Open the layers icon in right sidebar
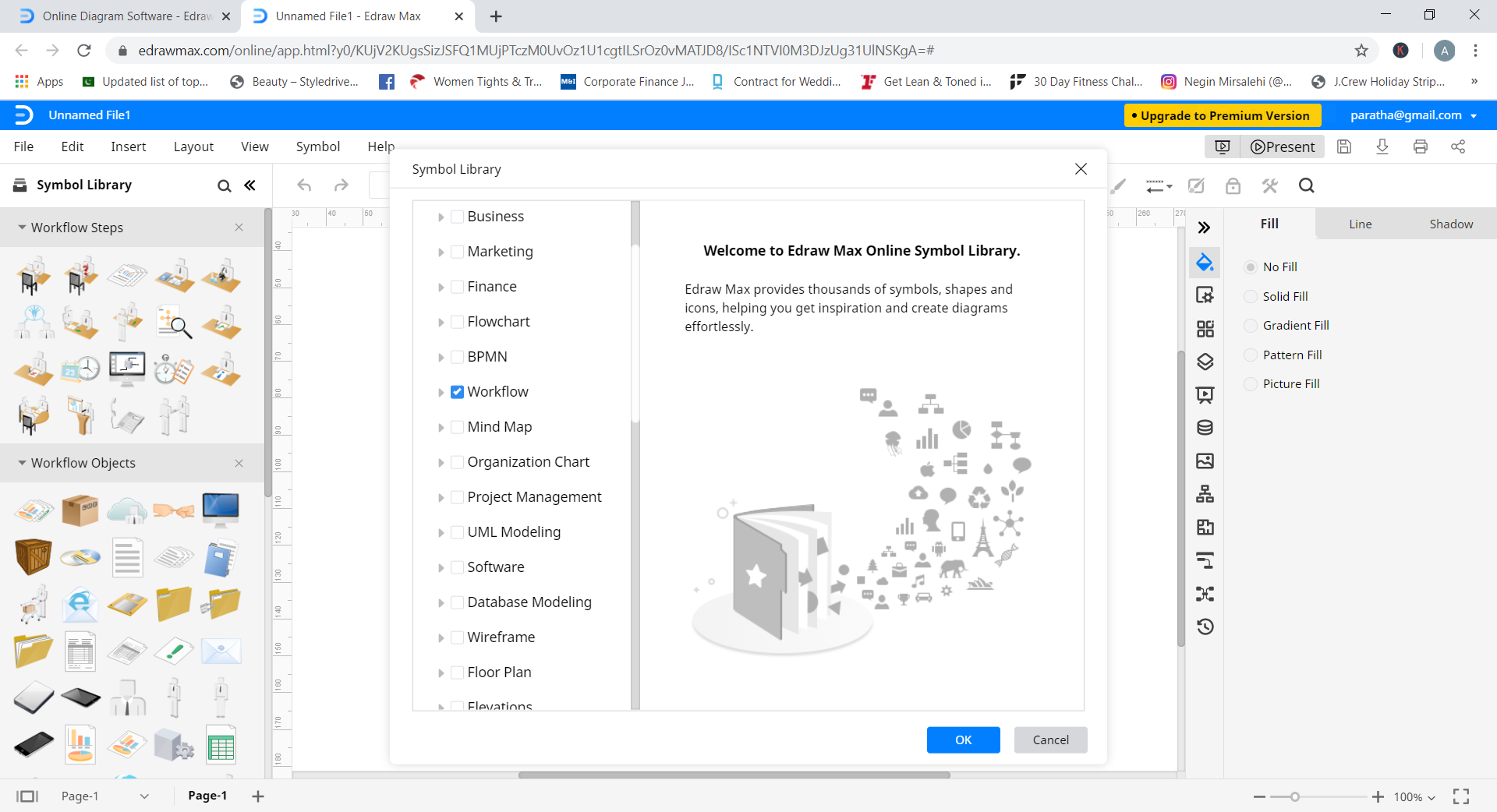 pyautogui.click(x=1205, y=362)
